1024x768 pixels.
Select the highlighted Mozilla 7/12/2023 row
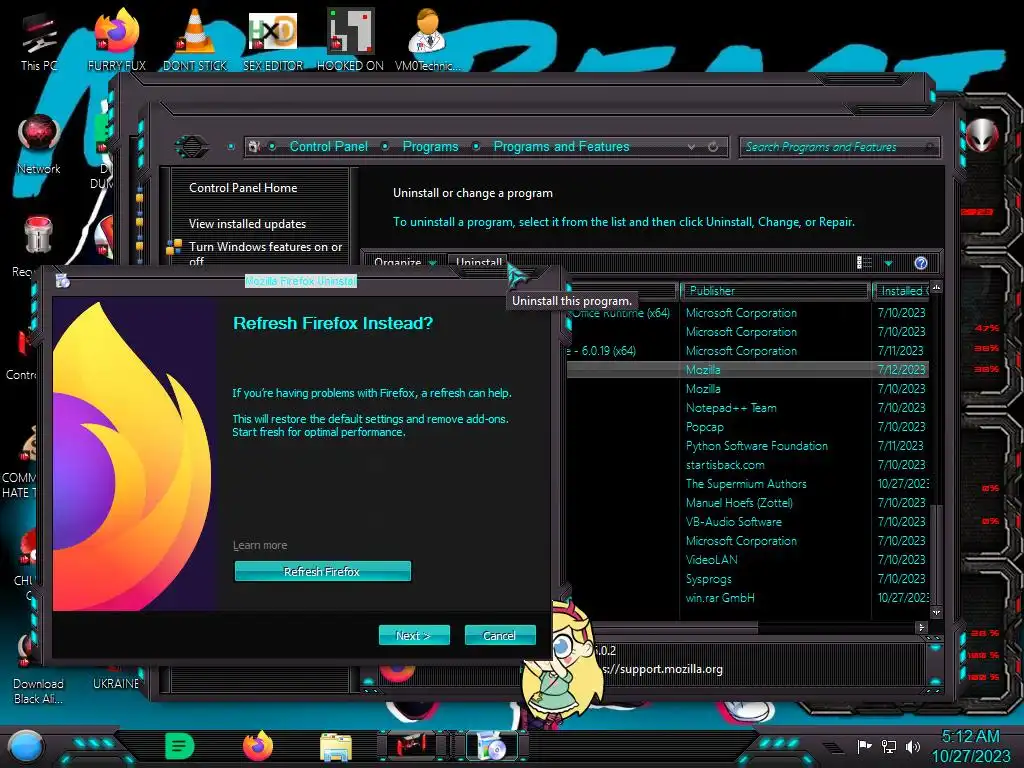tap(748, 370)
